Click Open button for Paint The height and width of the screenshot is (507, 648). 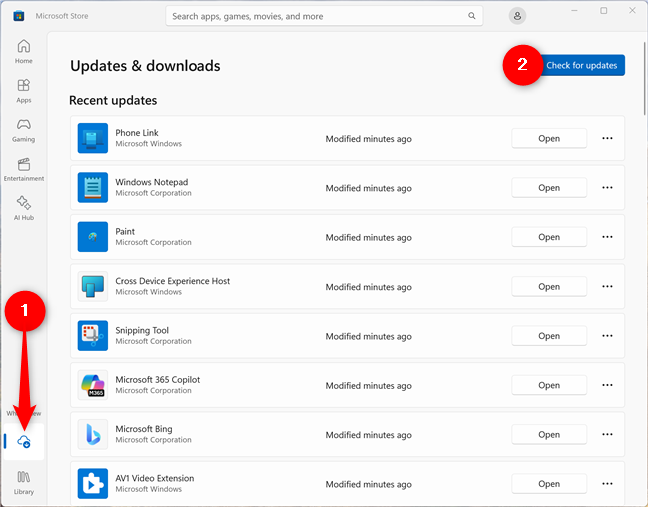(x=549, y=237)
